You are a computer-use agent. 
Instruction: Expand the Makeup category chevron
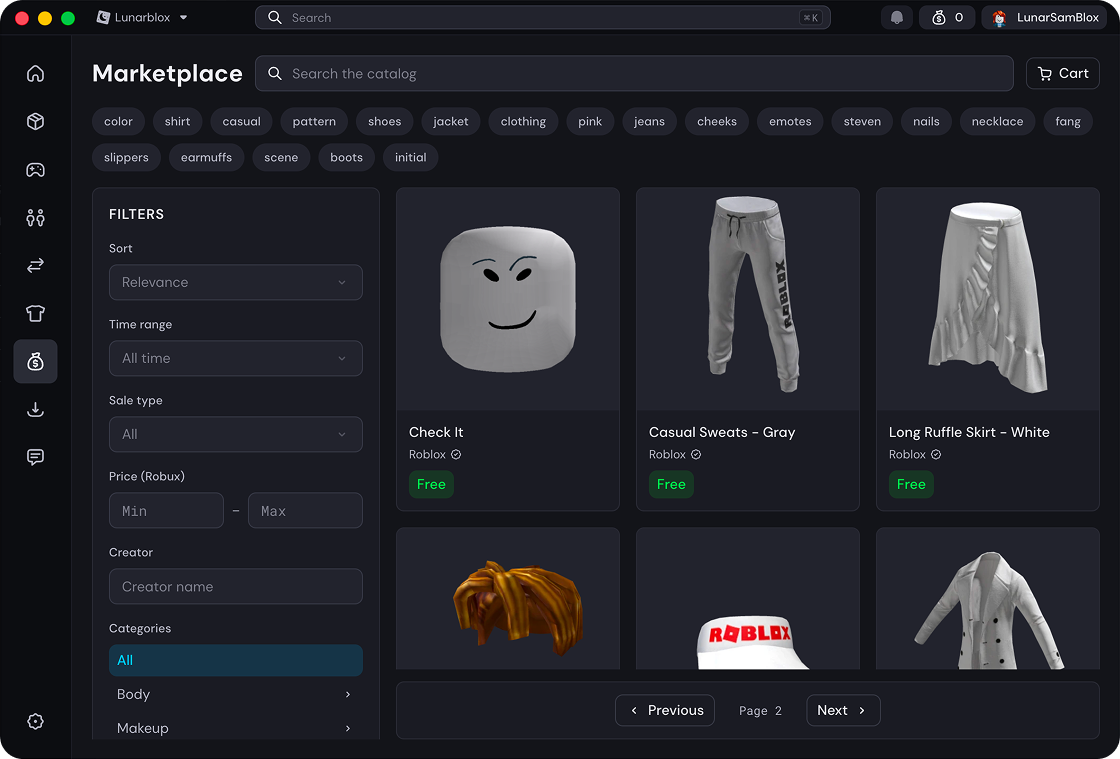click(348, 728)
